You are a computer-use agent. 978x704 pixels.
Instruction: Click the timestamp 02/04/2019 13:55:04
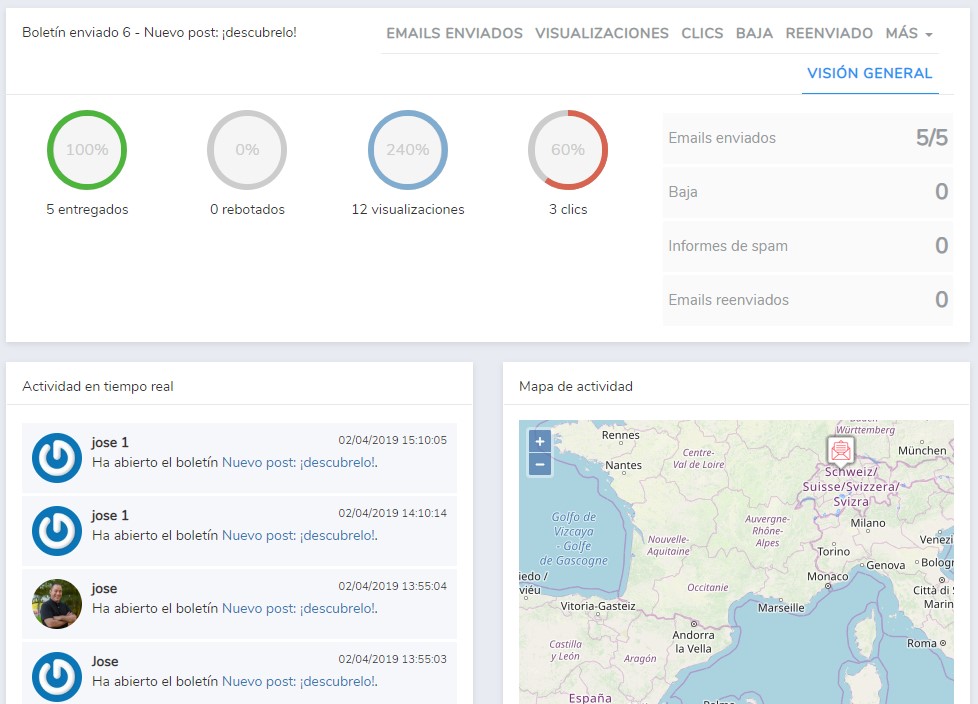point(392,586)
